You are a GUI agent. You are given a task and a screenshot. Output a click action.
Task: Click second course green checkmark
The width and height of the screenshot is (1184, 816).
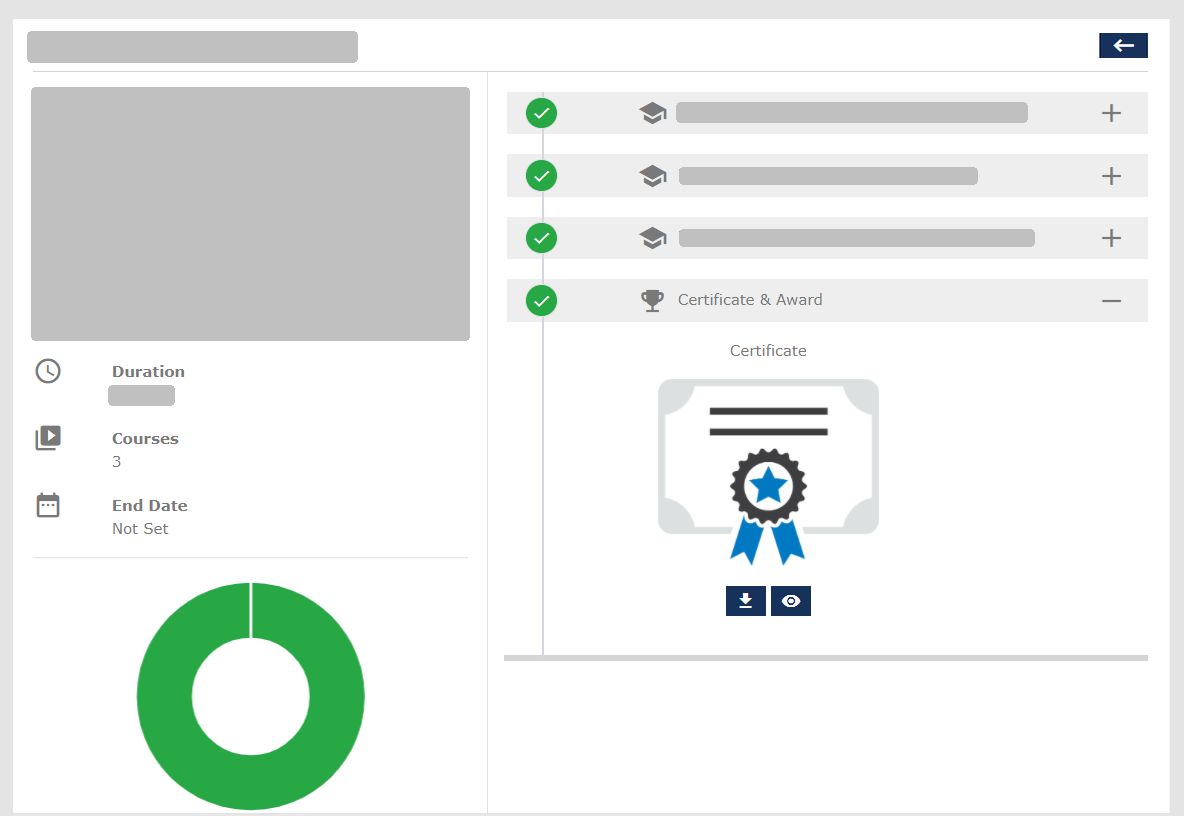[x=541, y=176]
